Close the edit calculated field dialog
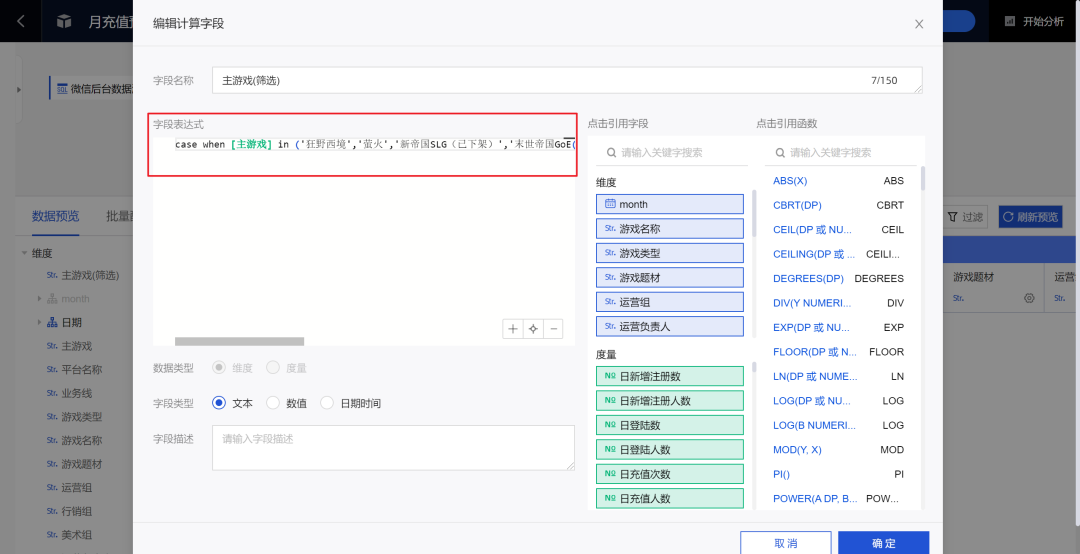 919,24
